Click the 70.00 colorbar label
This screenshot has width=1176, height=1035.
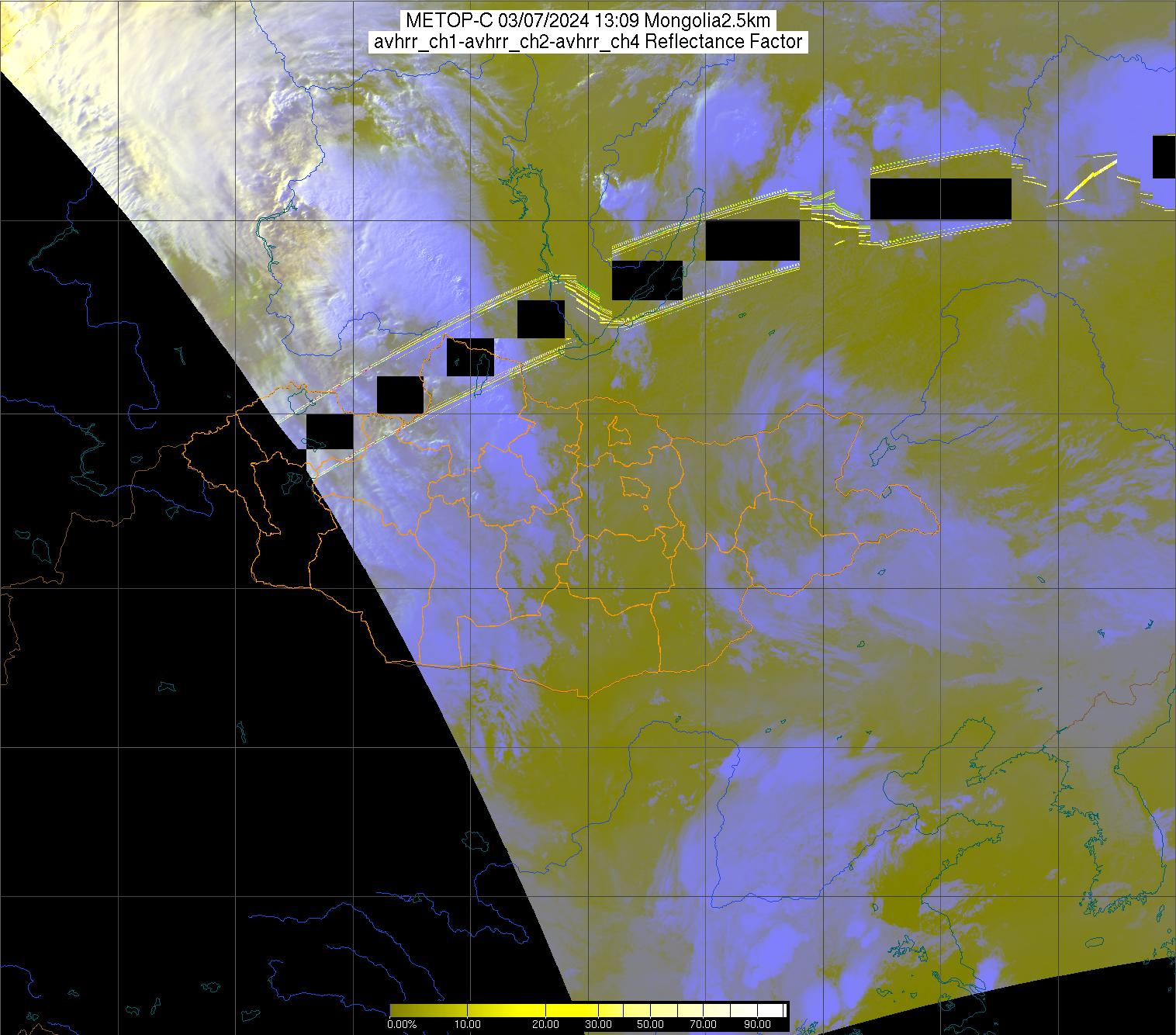(x=701, y=1025)
